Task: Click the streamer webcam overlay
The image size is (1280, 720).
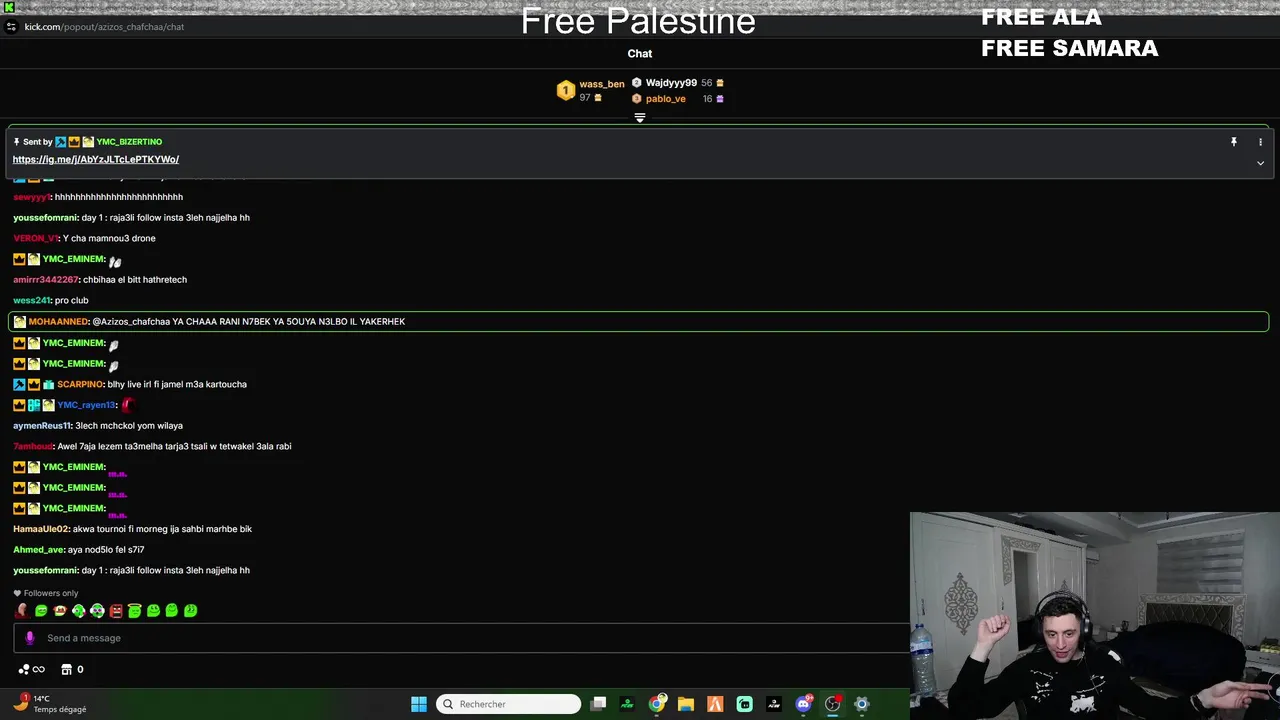Action: (1095, 616)
